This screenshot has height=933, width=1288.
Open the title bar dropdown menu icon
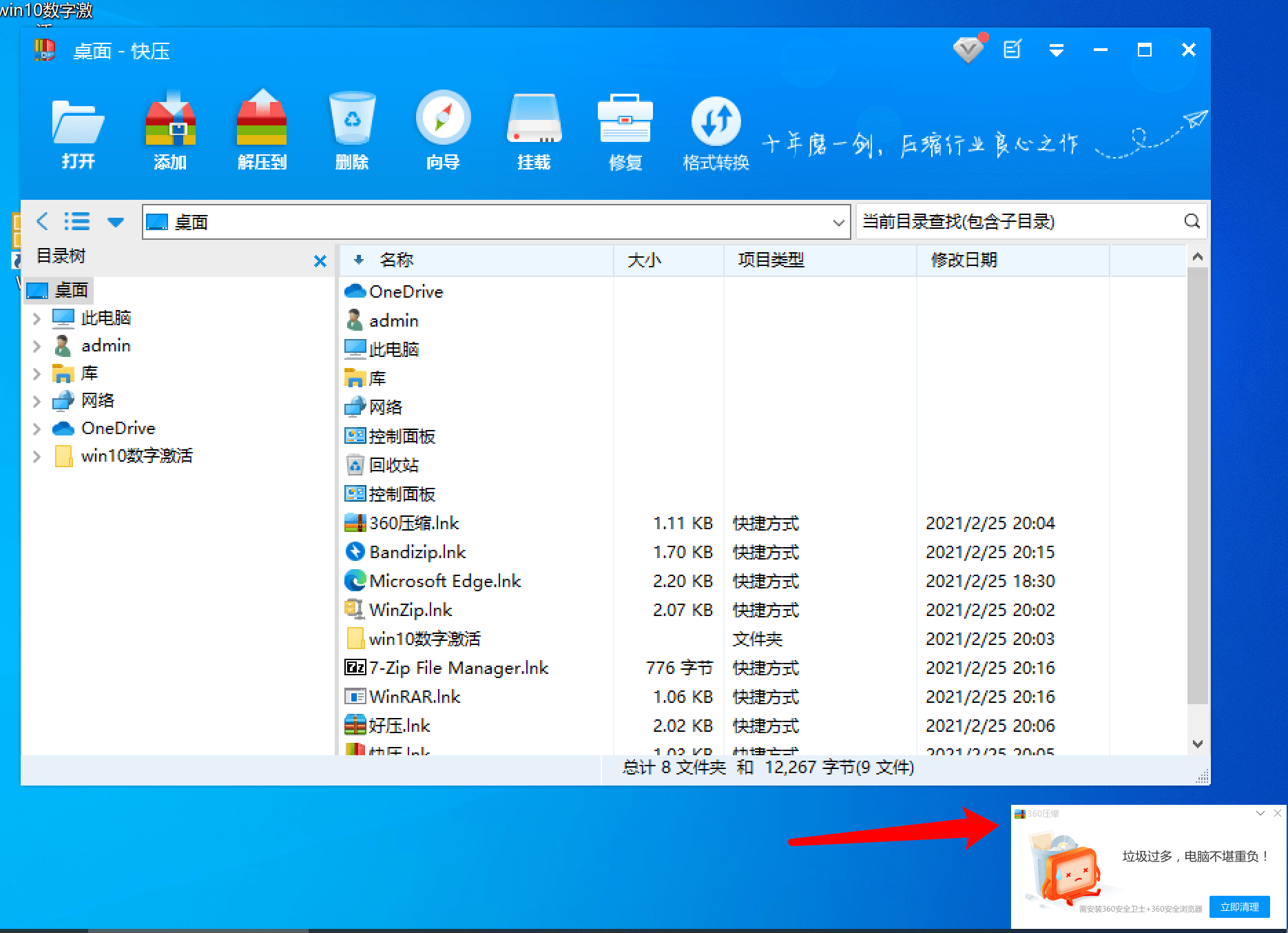1057,50
